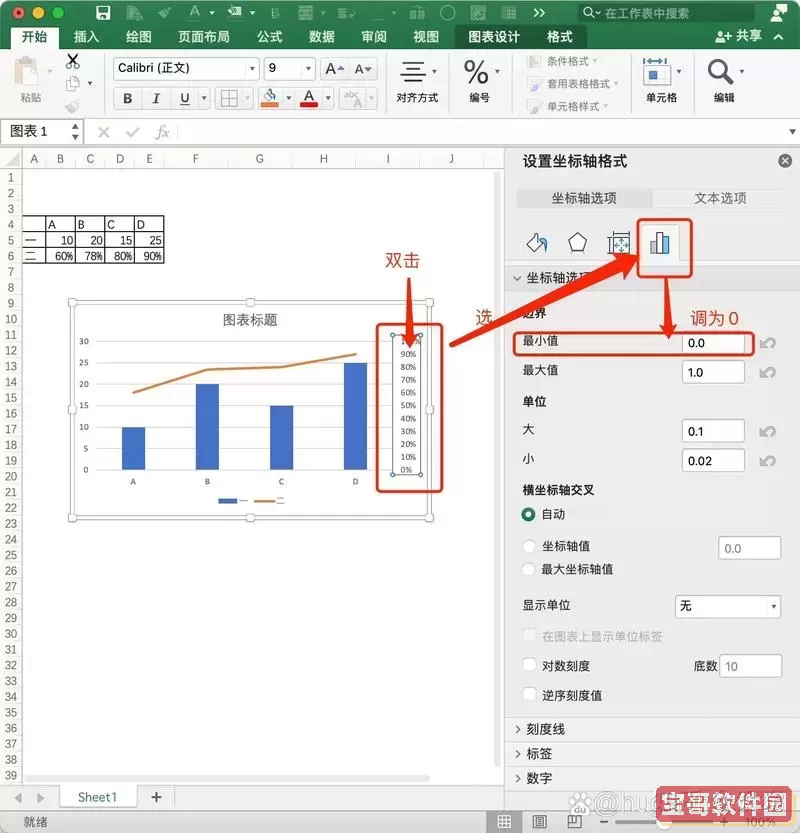Expand the formula bar arrow
Screen dimensions: 800x833
792,132
